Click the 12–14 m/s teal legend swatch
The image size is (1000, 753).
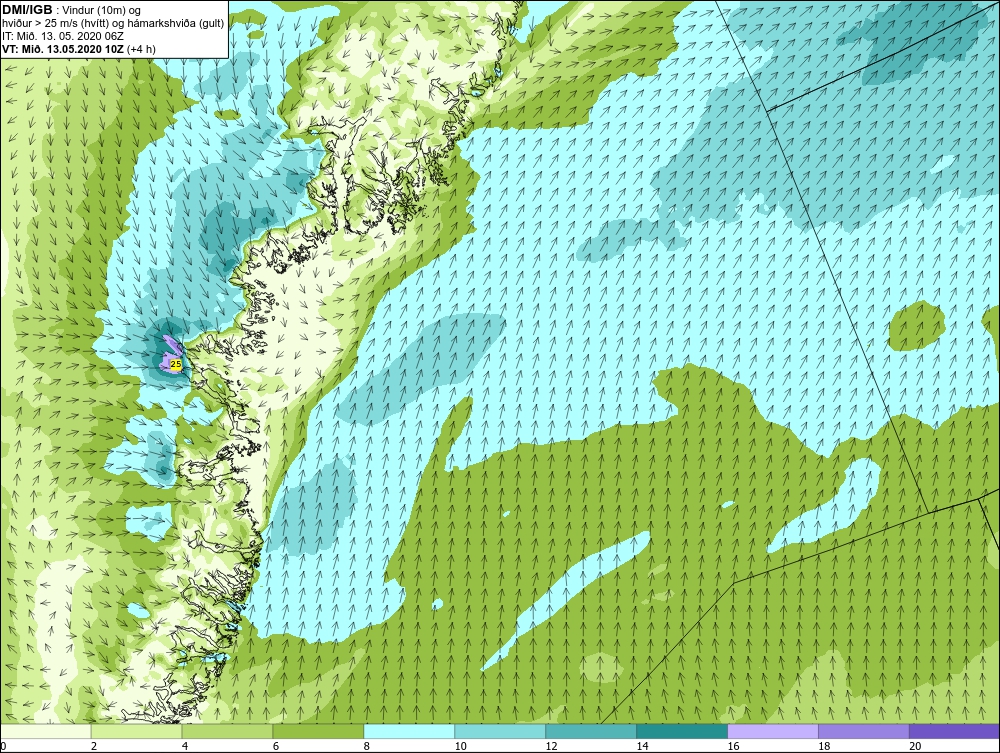pyautogui.click(x=591, y=731)
